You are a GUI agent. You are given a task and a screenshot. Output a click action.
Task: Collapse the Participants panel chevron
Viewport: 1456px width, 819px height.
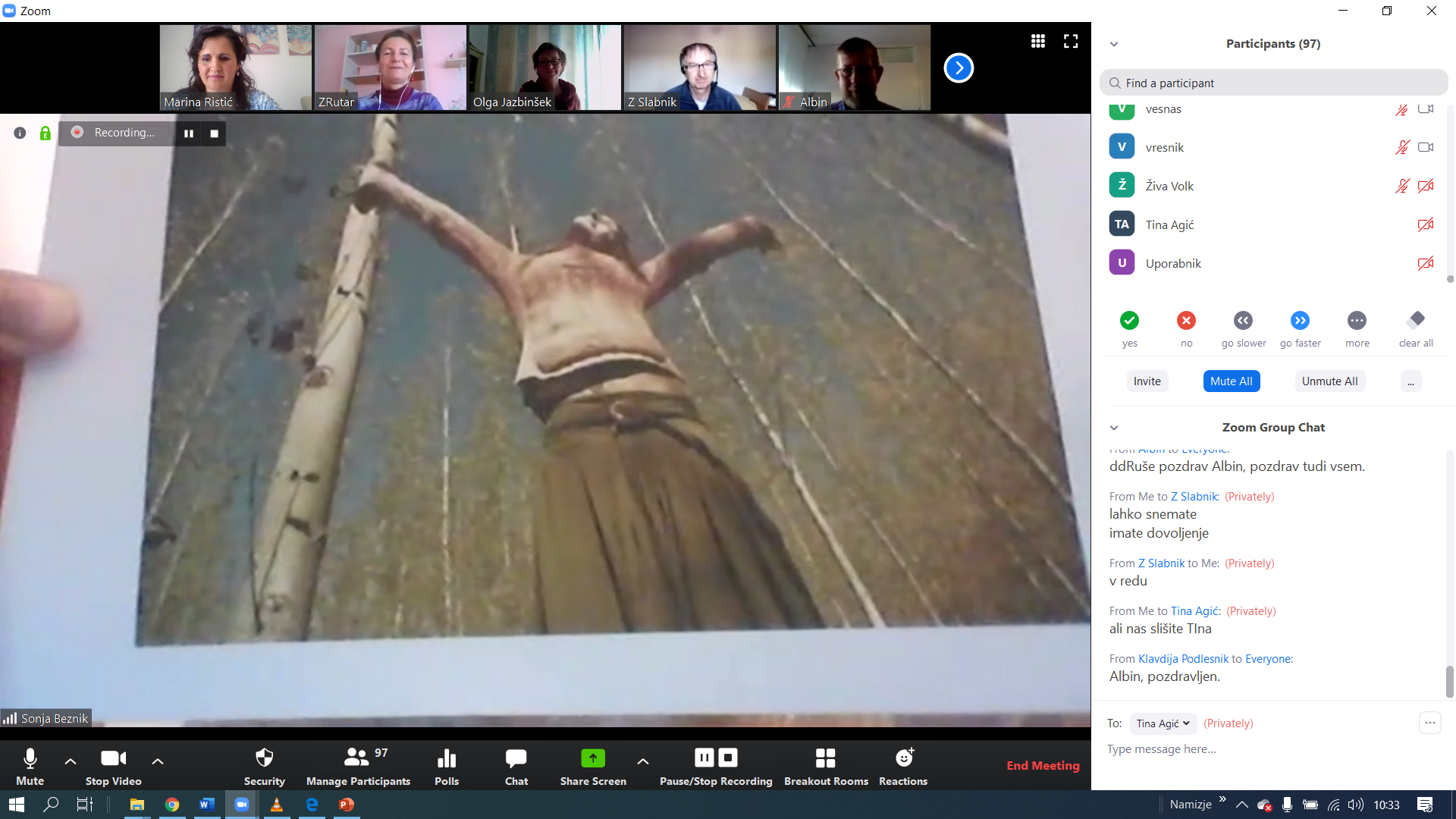coord(1114,44)
